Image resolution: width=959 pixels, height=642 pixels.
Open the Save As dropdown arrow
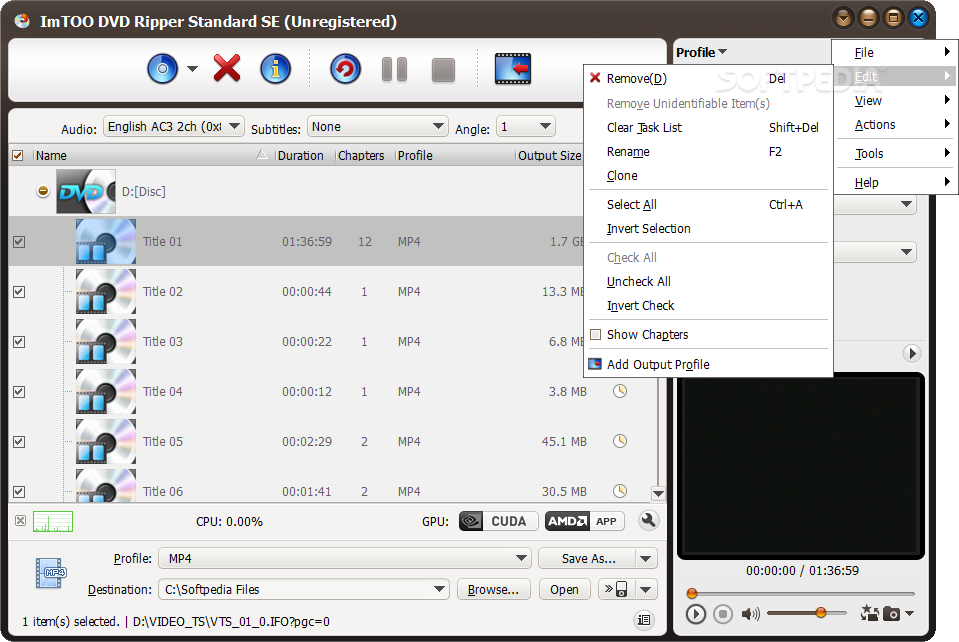(646, 558)
